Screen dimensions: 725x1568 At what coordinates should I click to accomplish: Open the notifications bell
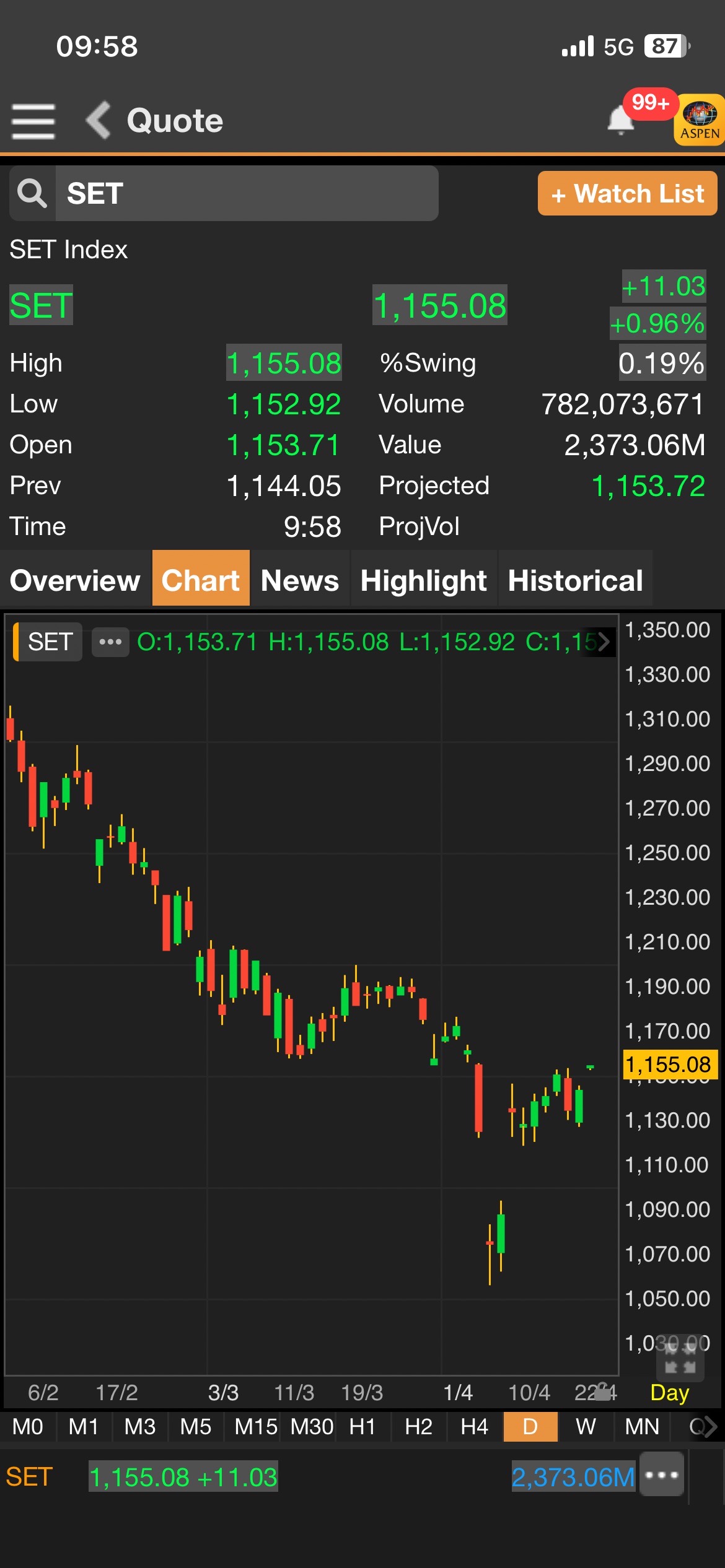pos(620,120)
